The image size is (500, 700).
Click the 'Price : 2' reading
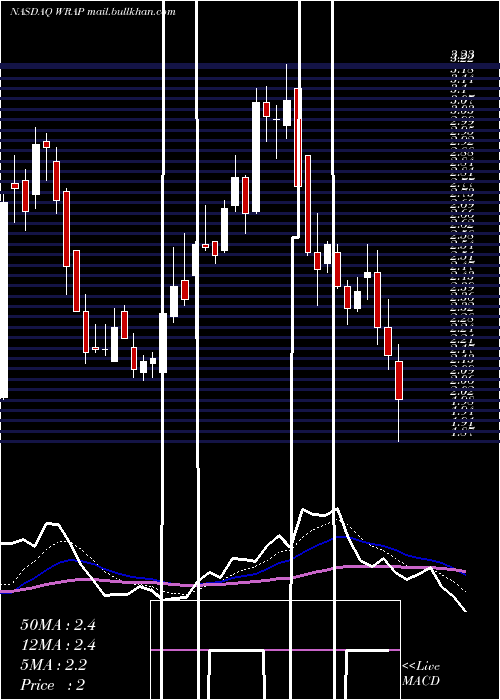point(53,684)
